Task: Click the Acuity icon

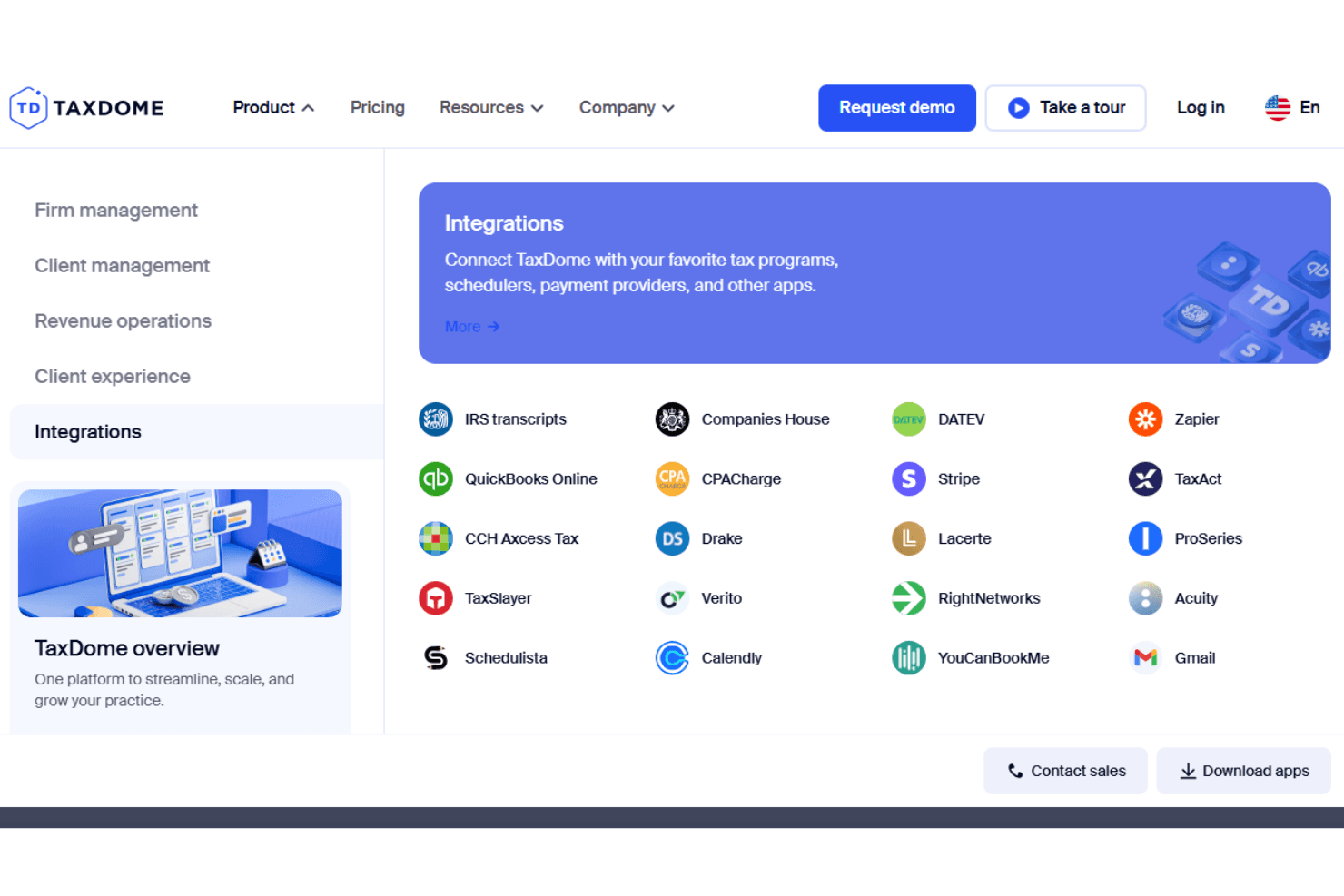Action: pos(1146,598)
